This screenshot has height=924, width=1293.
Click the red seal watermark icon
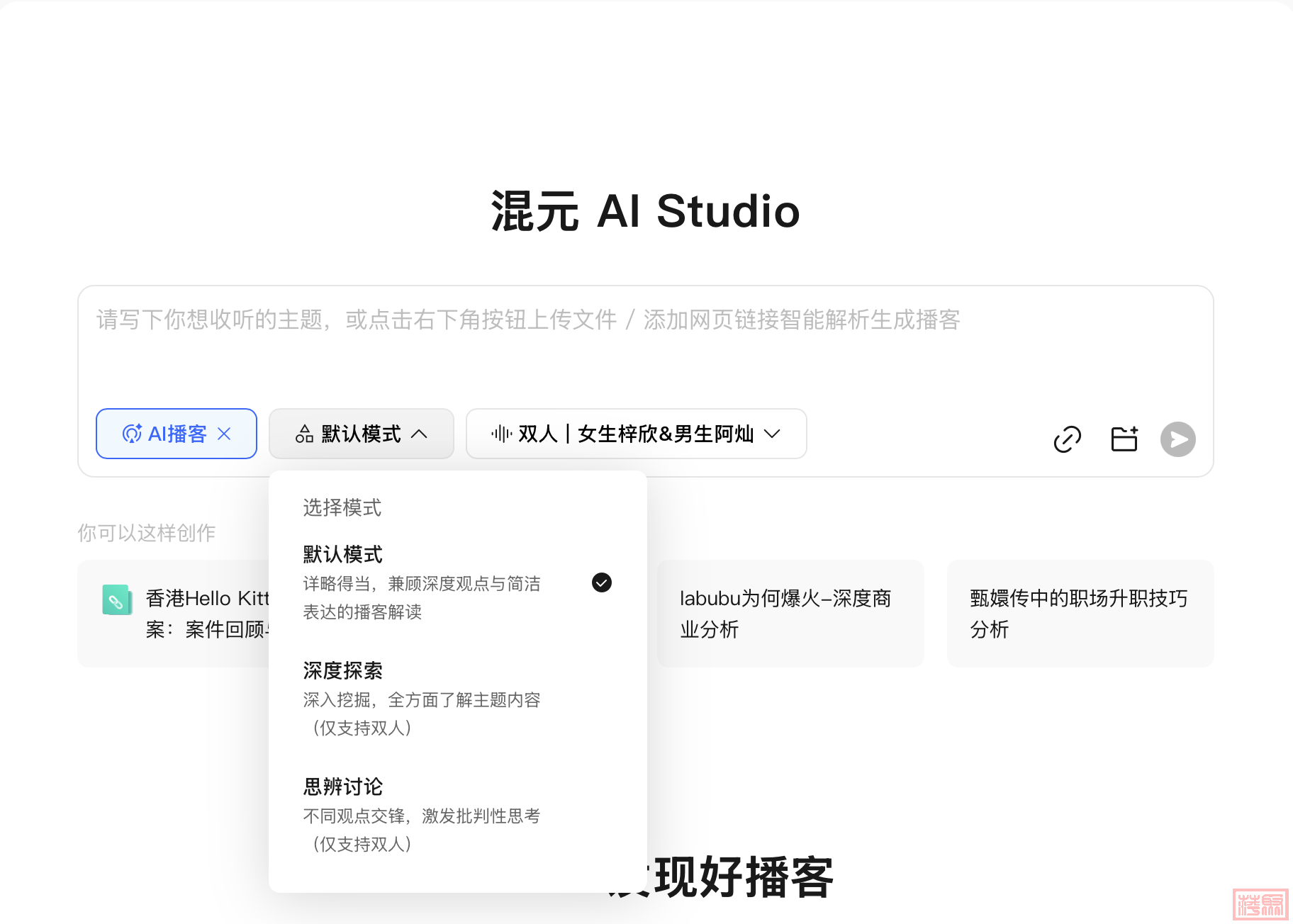click(x=1260, y=904)
